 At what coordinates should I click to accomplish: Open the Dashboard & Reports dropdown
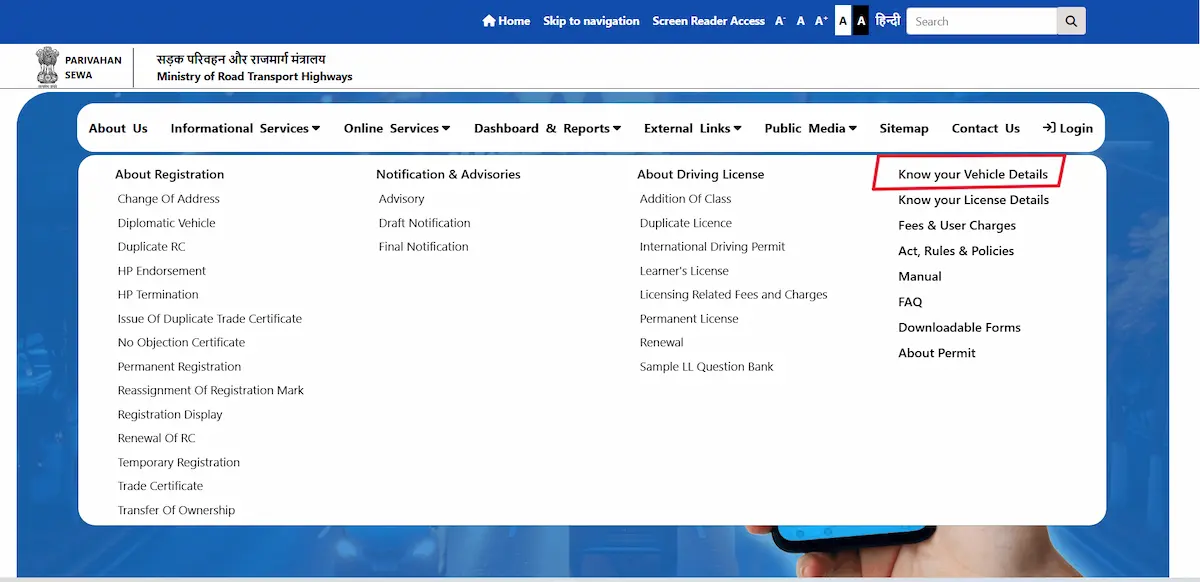pyautogui.click(x=547, y=128)
